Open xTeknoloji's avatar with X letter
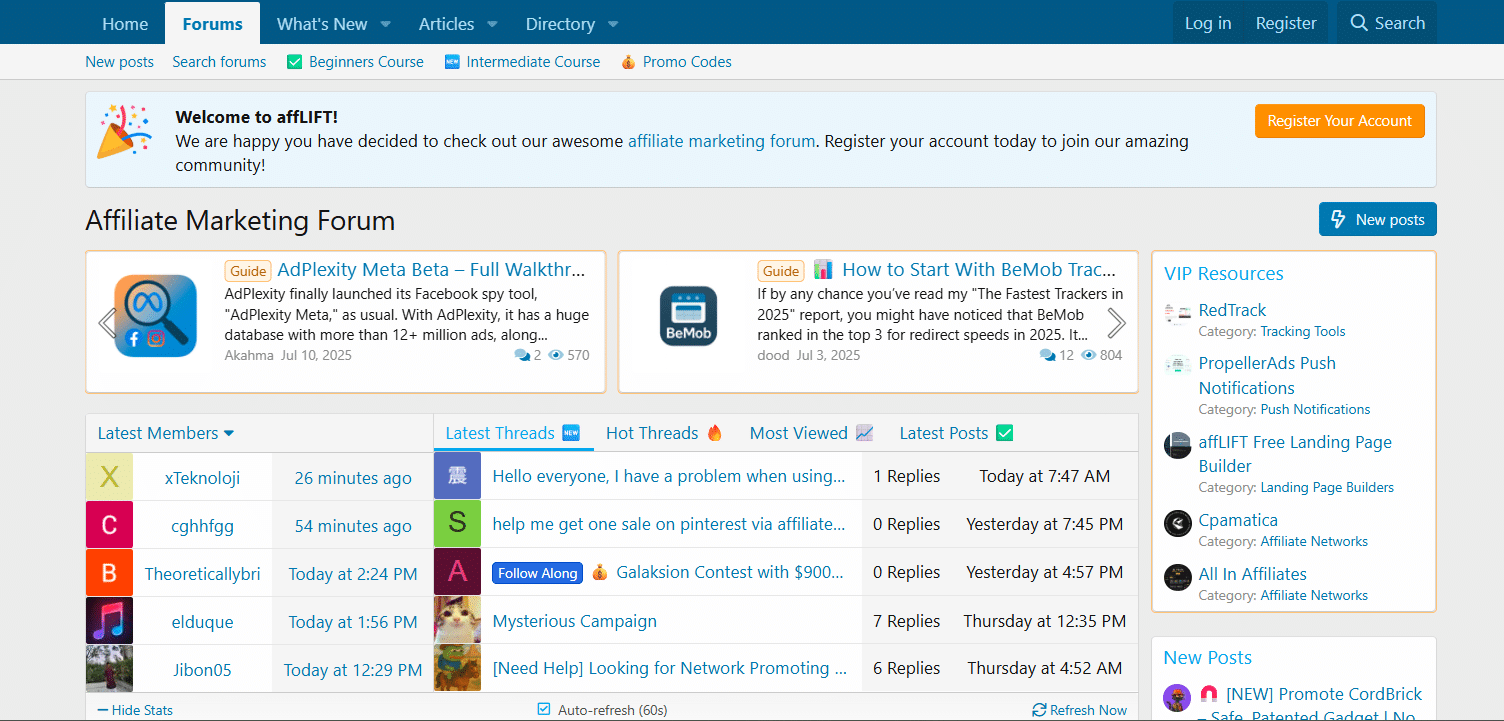The height and width of the screenshot is (721, 1504). point(109,477)
